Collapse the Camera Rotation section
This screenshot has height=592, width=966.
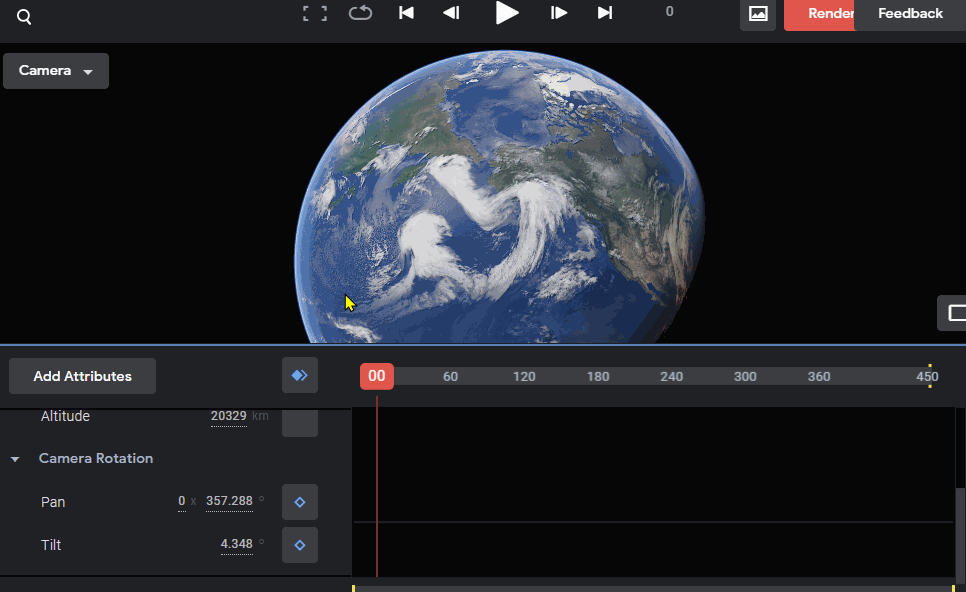pos(15,459)
